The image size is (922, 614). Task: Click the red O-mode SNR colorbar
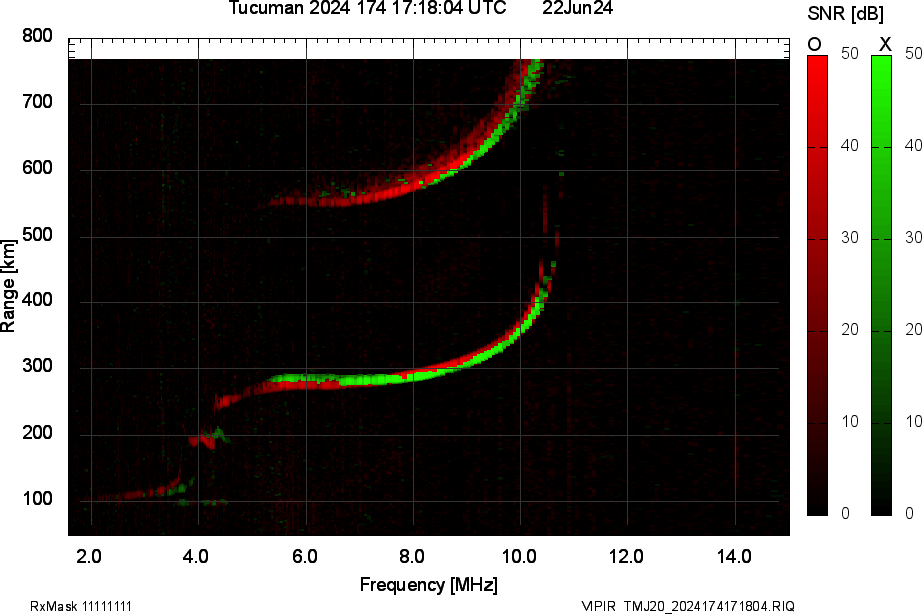coord(817,285)
